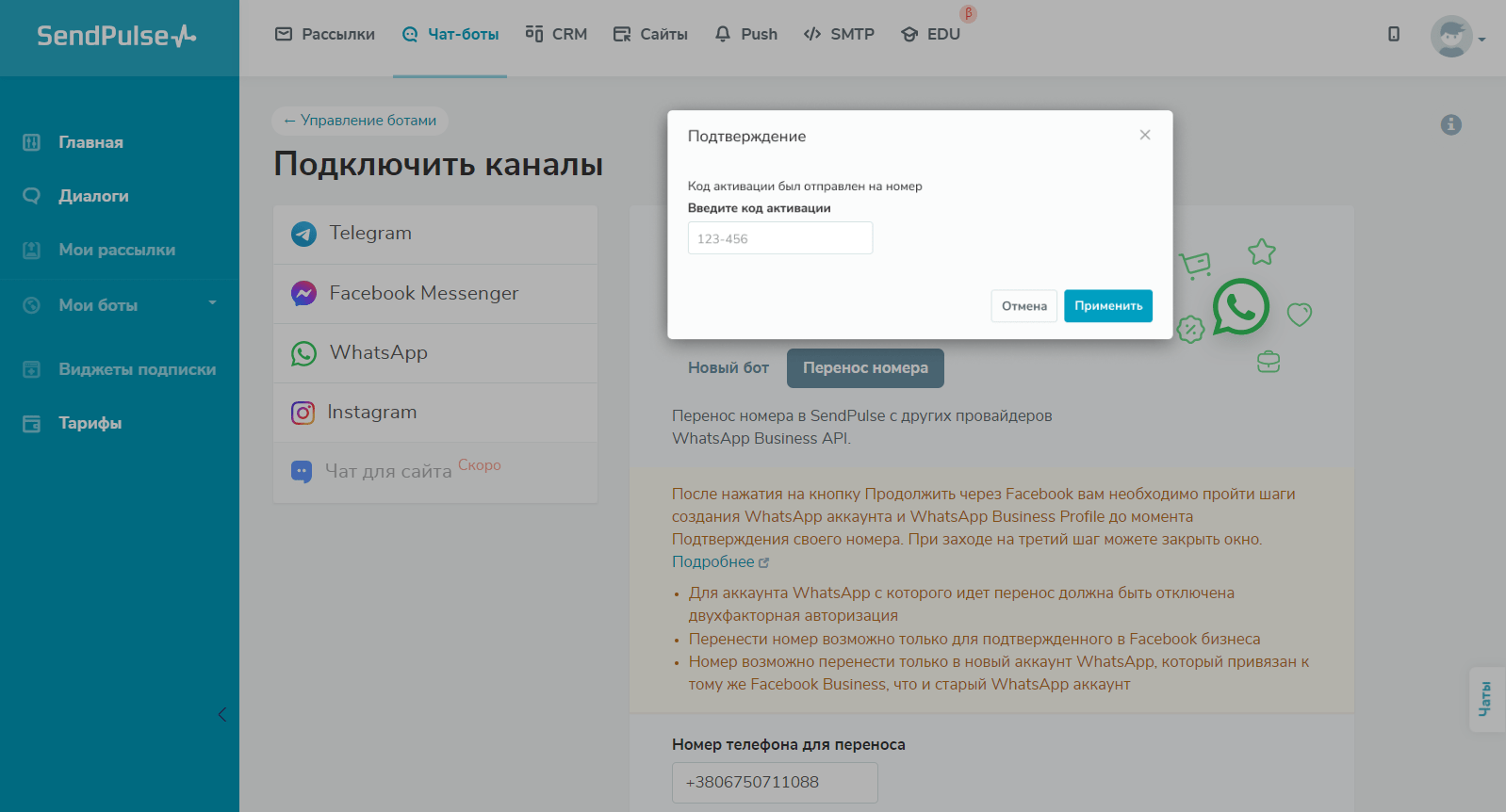
Task: Click the SendPulse logo
Action: 117,36
